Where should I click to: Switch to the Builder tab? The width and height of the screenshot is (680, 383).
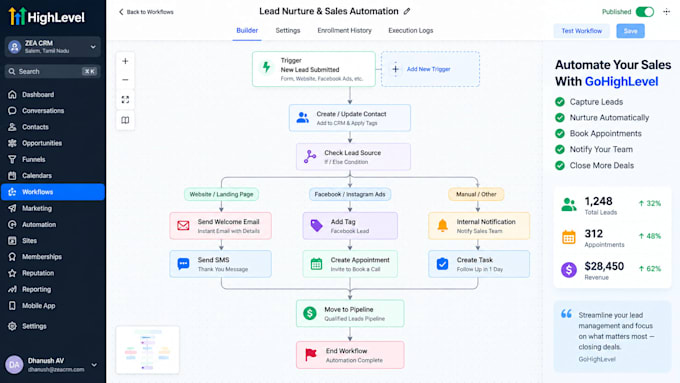point(247,30)
